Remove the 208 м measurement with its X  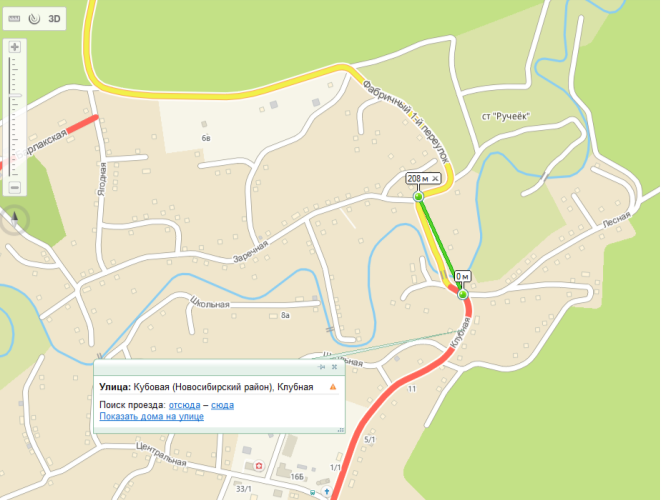[435, 179]
